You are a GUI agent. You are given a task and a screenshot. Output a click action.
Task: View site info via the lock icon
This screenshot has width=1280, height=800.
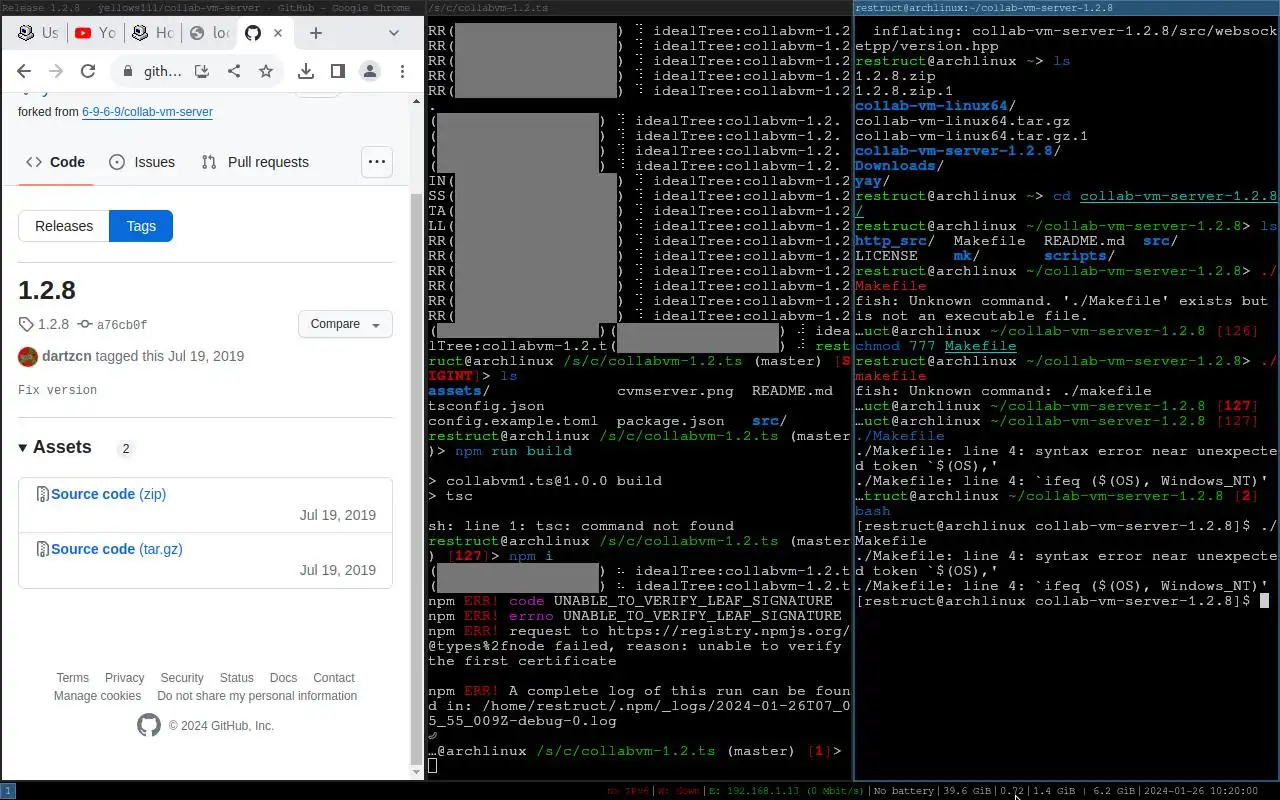pos(127,71)
